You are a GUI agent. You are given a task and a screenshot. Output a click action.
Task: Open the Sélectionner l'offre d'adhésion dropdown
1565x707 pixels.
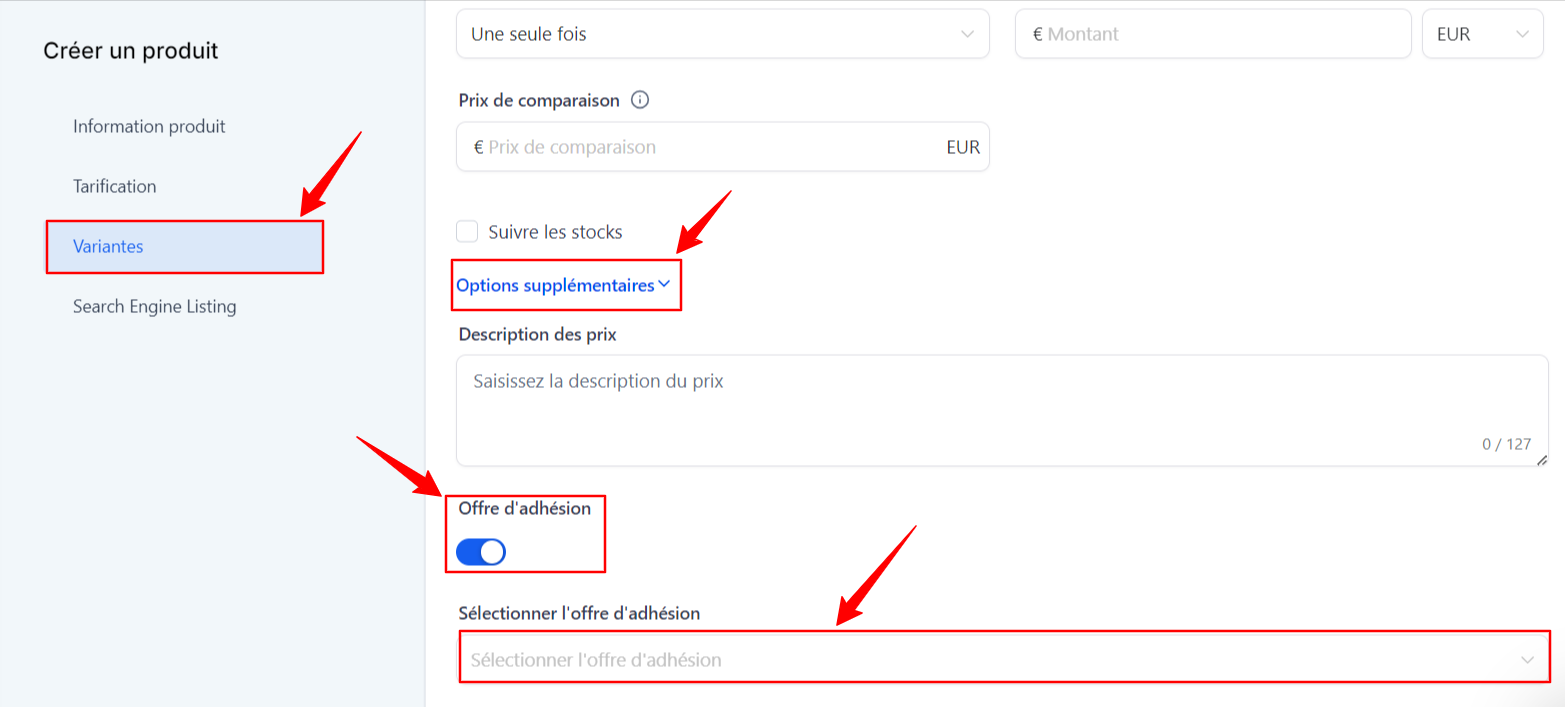click(x=1004, y=660)
